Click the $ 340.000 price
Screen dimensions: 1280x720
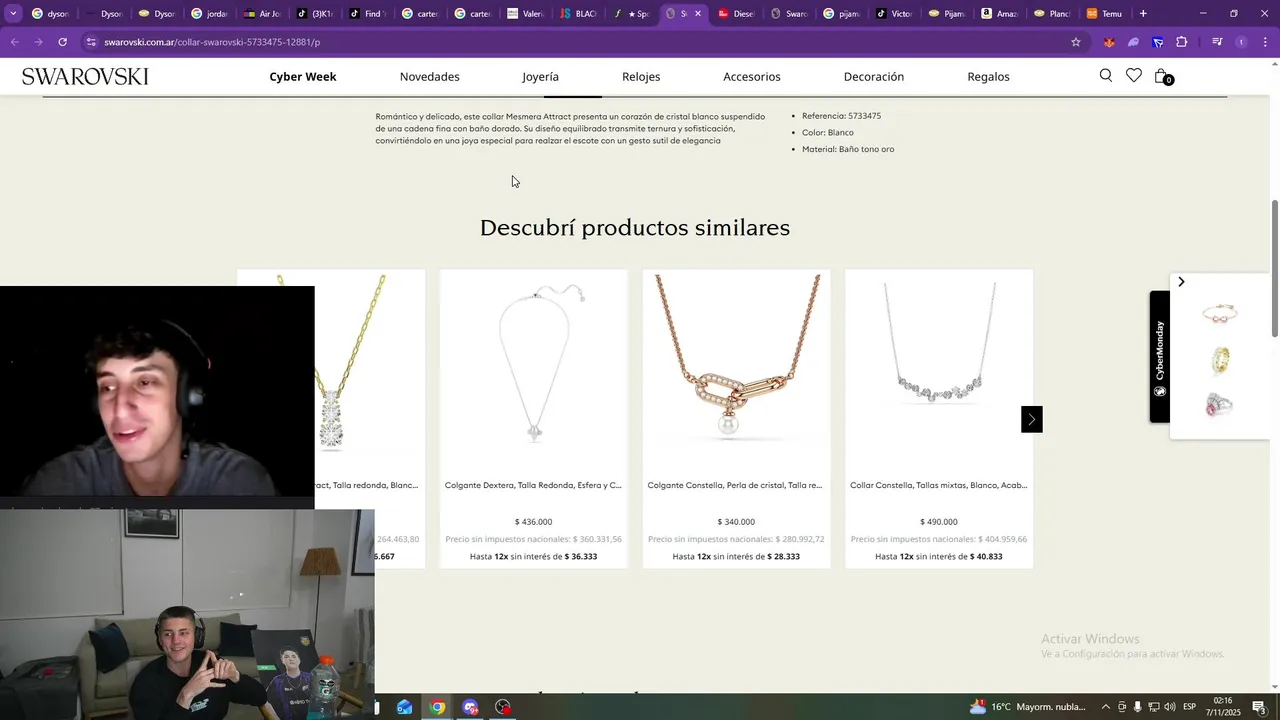click(736, 522)
